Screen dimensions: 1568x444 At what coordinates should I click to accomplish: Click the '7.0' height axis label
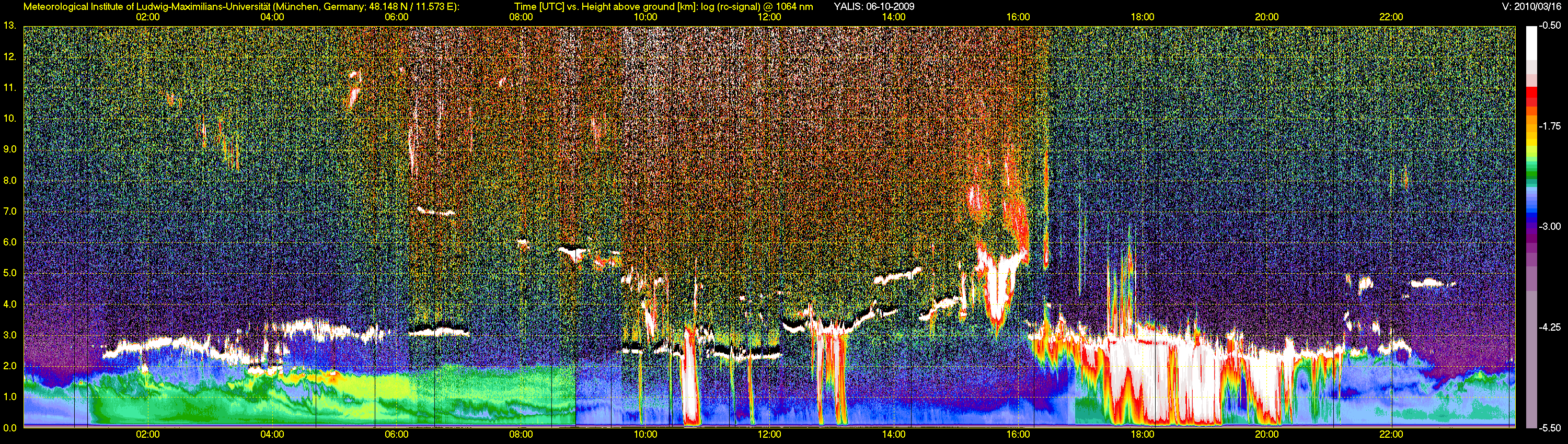10,211
